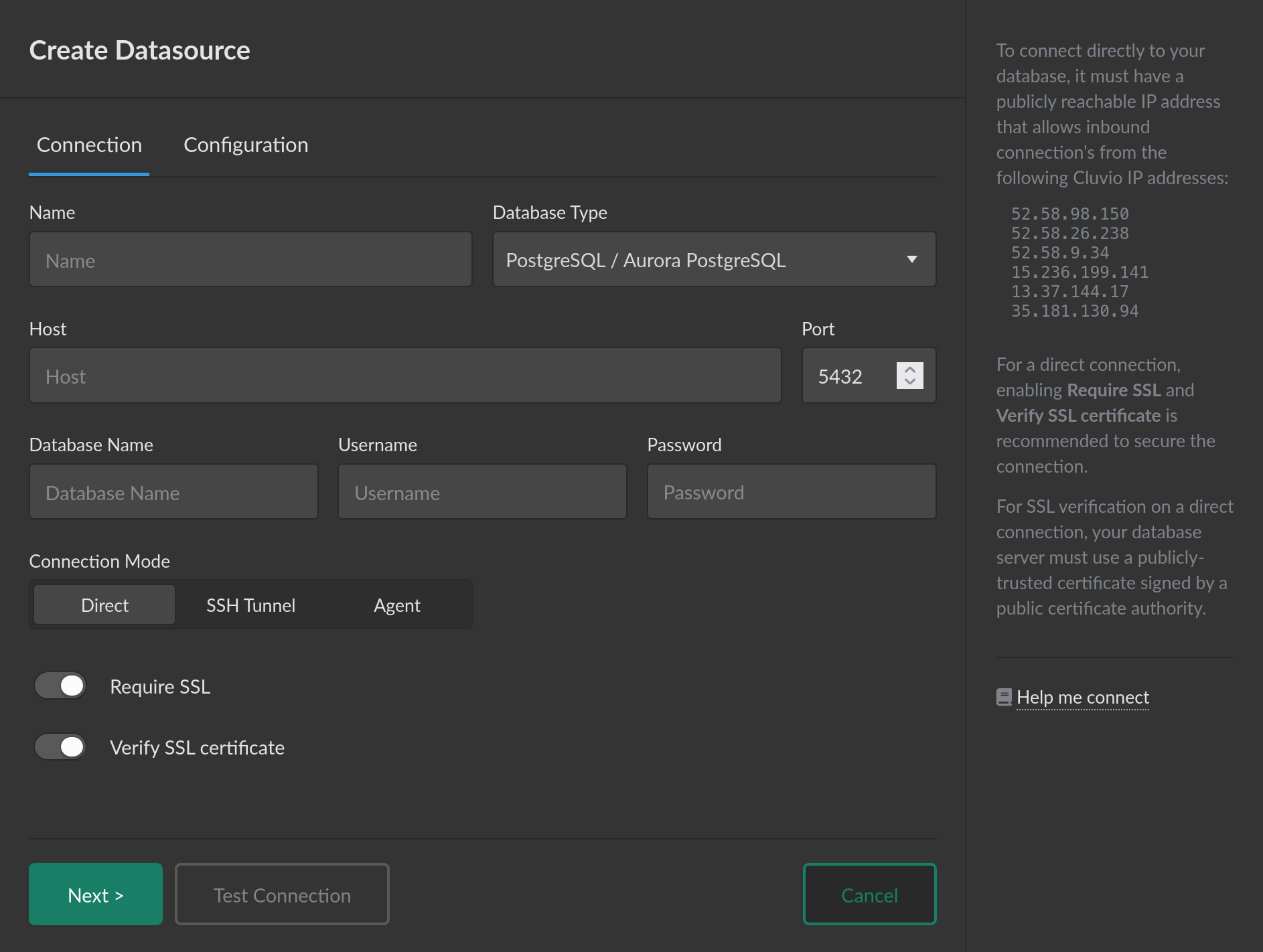Click the IP address 15.236.199.141

[1080, 272]
